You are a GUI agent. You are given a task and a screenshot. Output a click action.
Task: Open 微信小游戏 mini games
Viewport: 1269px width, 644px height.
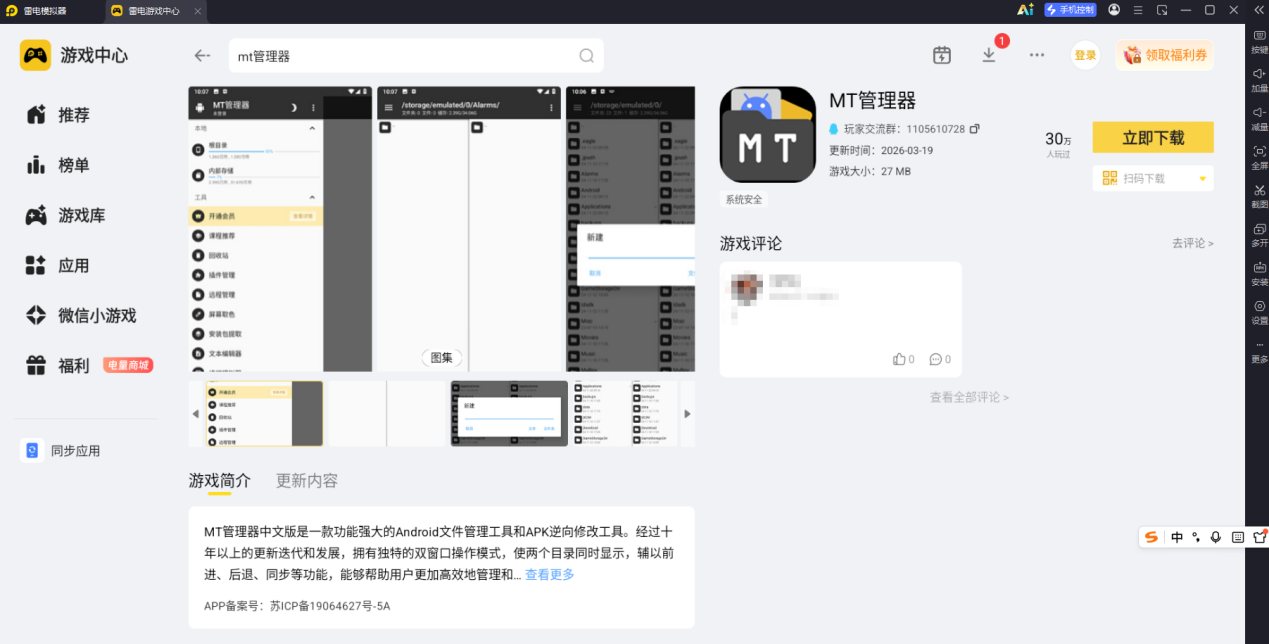[x=80, y=315]
